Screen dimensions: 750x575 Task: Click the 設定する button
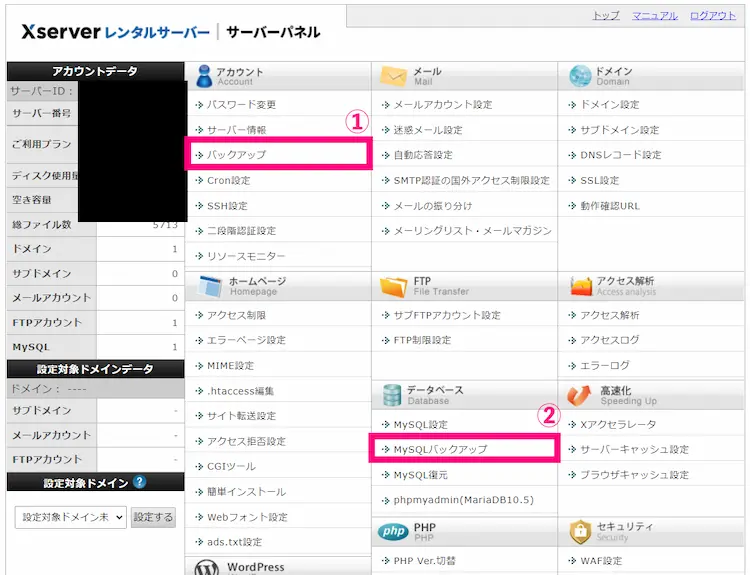tap(153, 517)
